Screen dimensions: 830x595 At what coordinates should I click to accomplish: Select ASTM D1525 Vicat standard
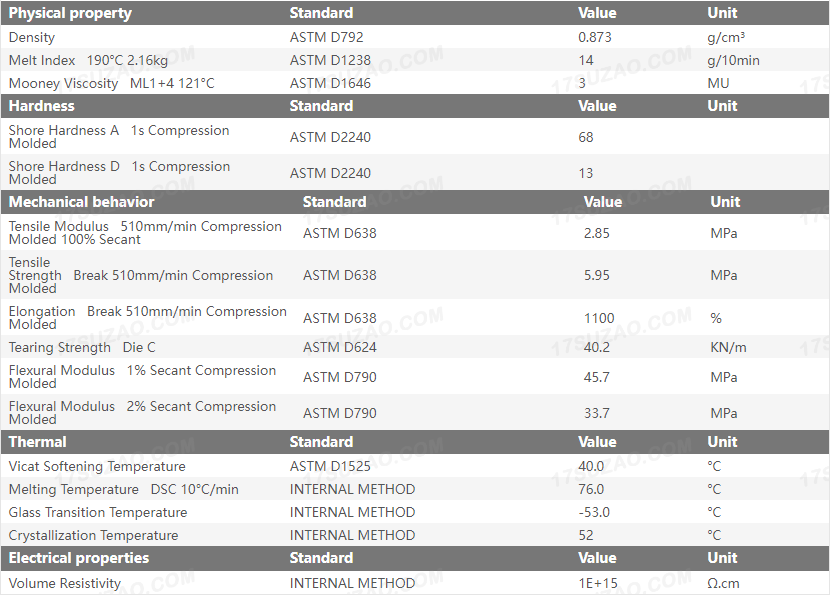[330, 466]
